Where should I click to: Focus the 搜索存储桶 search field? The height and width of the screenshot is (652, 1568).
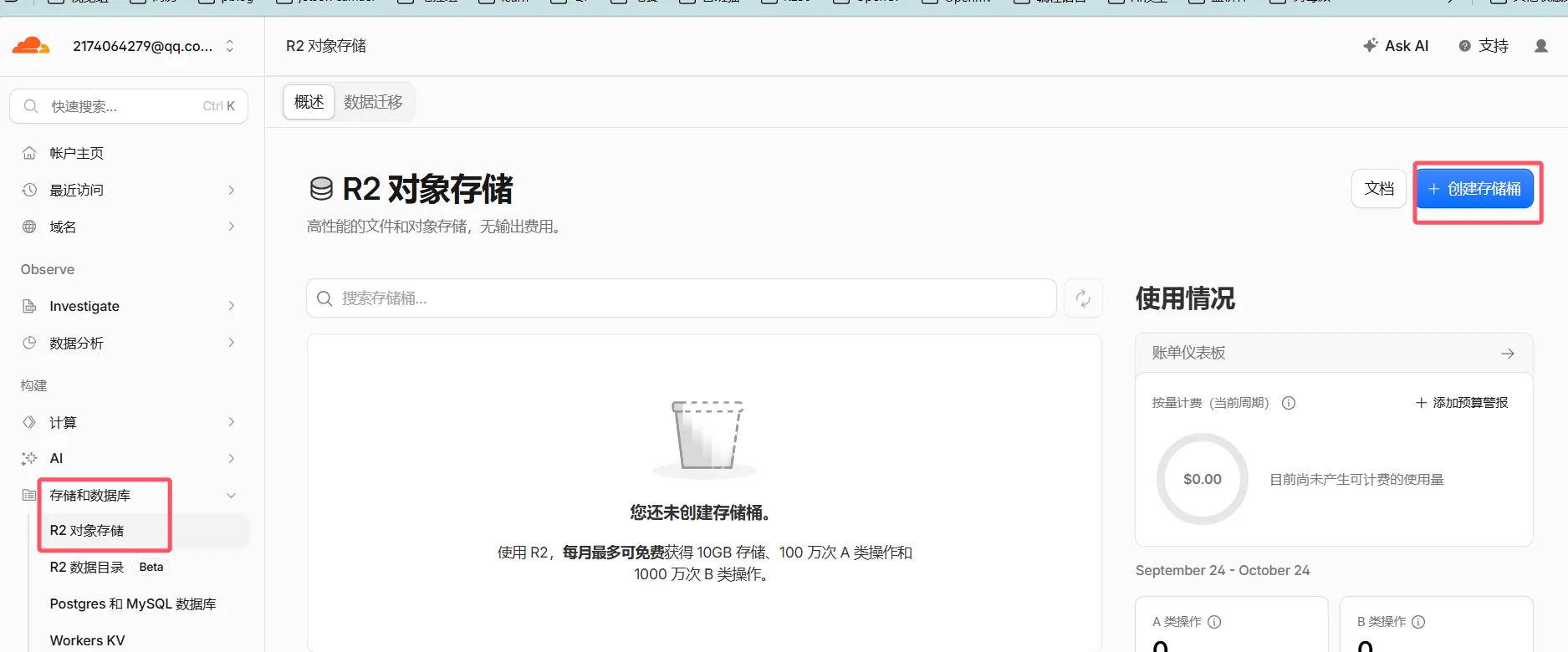coord(682,298)
